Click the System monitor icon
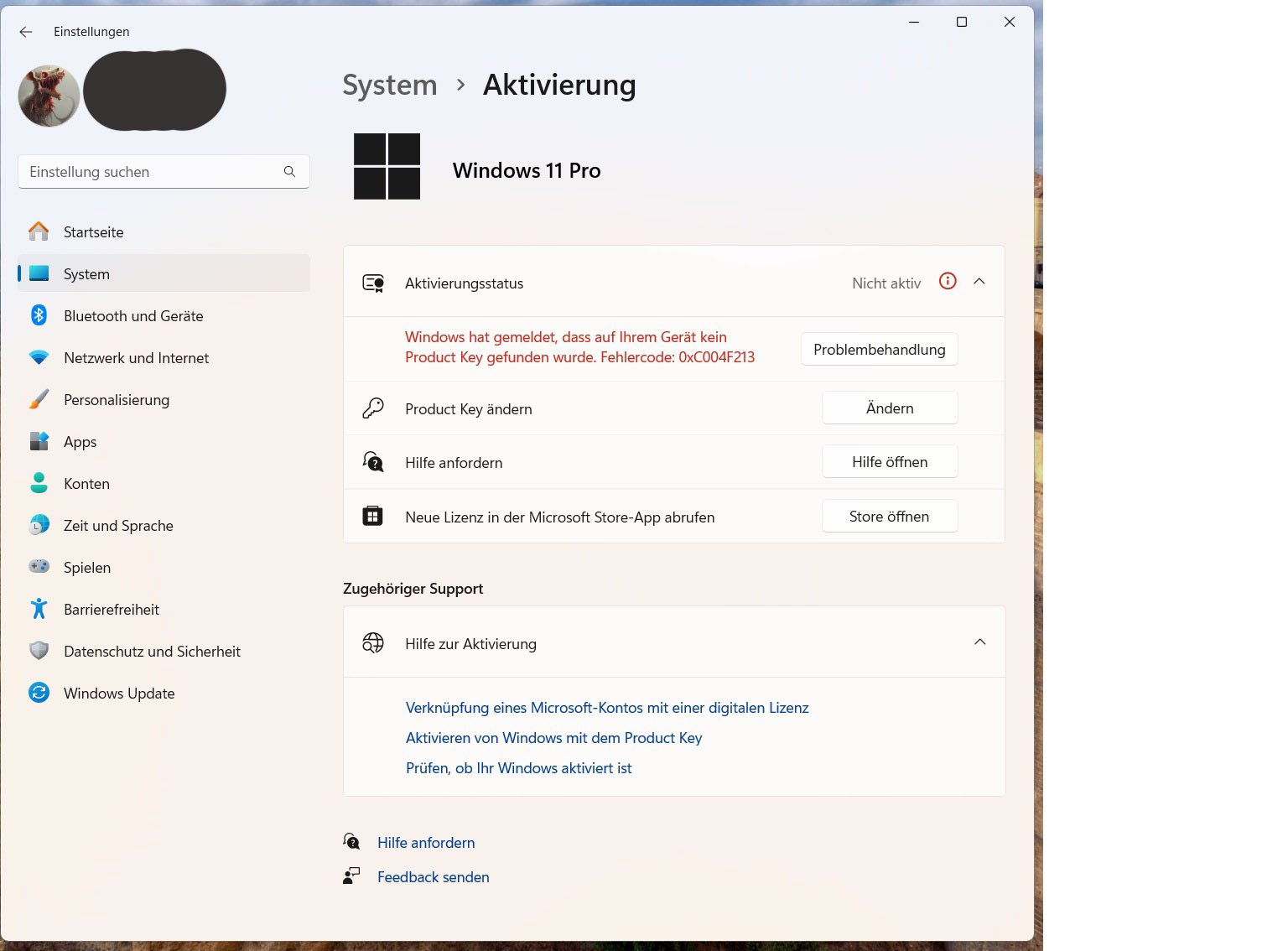This screenshot has height=951, width=1288. tap(39, 273)
